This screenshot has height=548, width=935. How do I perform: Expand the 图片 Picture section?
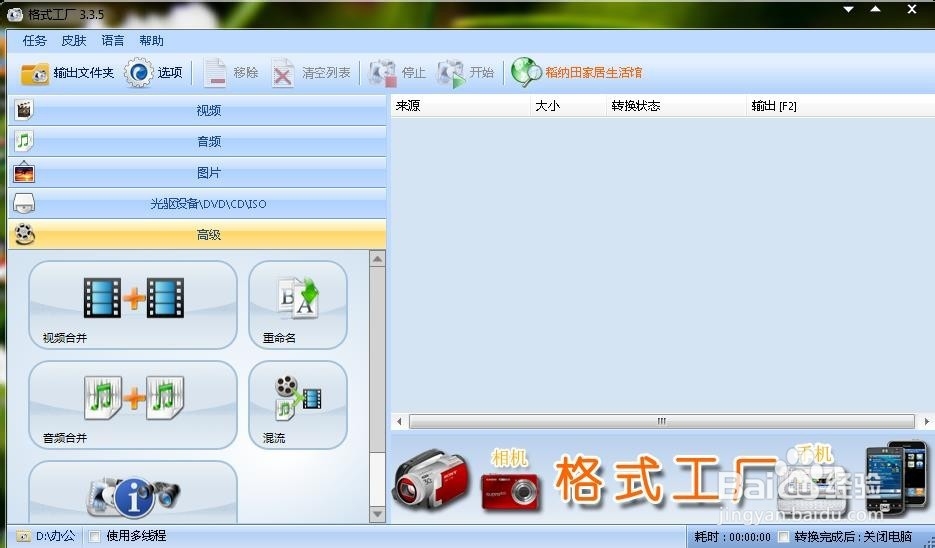point(197,172)
